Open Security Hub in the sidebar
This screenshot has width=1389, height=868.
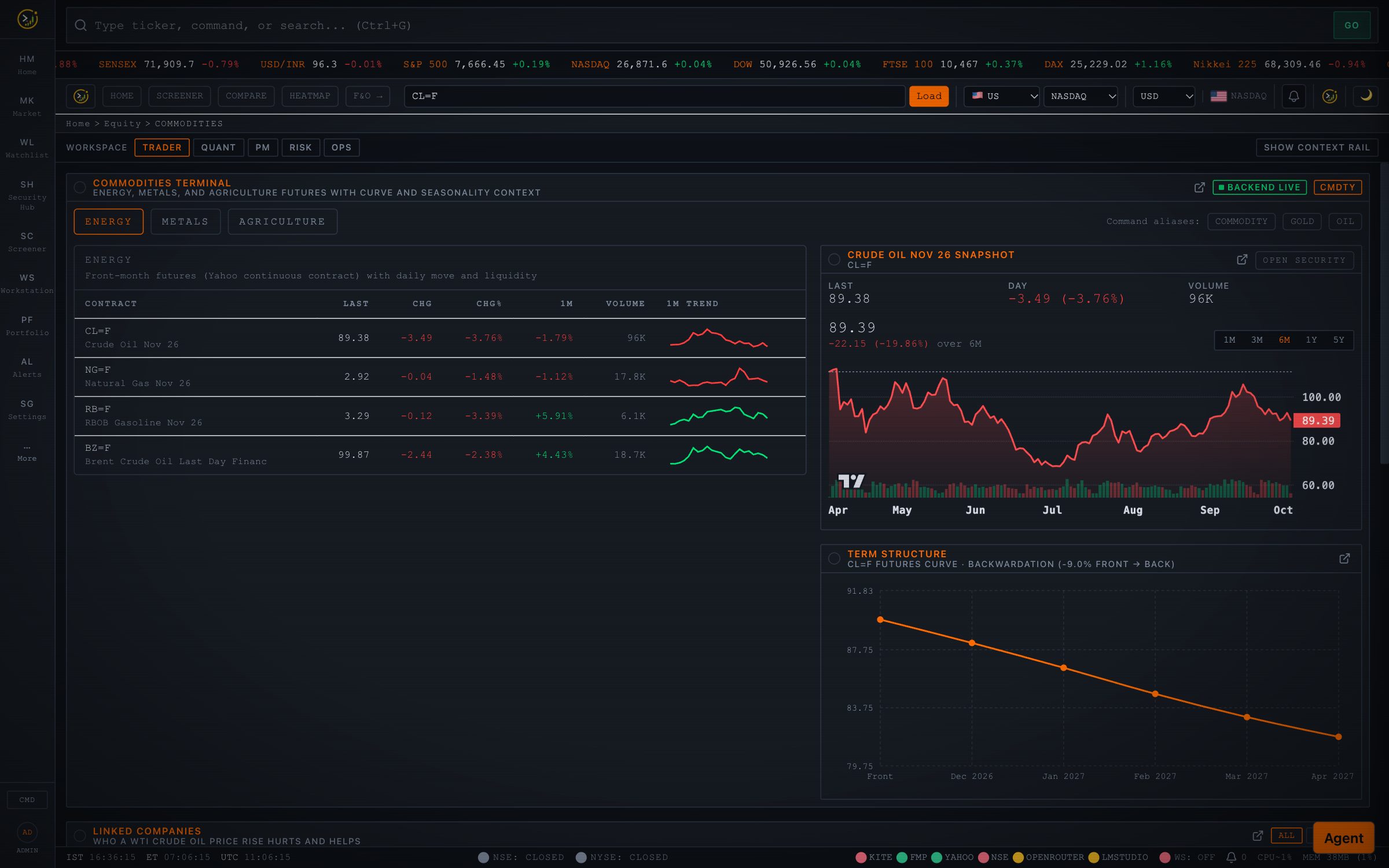pyautogui.click(x=27, y=195)
